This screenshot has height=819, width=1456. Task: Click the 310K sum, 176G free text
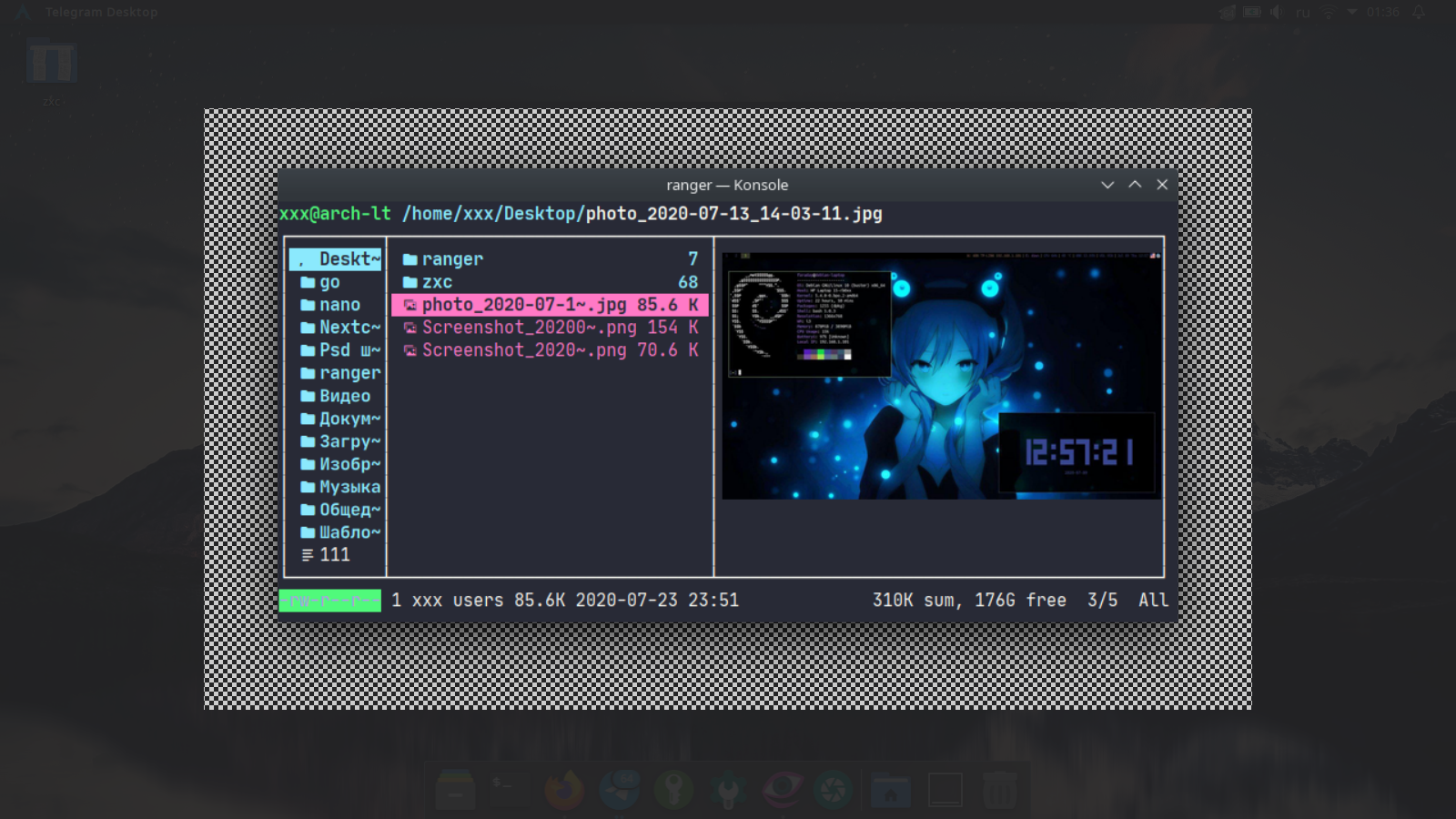tap(969, 601)
